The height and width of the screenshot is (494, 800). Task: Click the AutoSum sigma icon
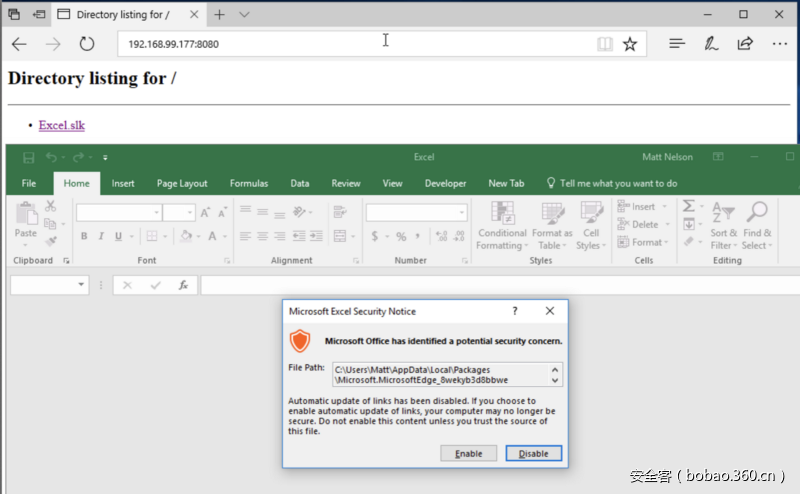click(688, 206)
